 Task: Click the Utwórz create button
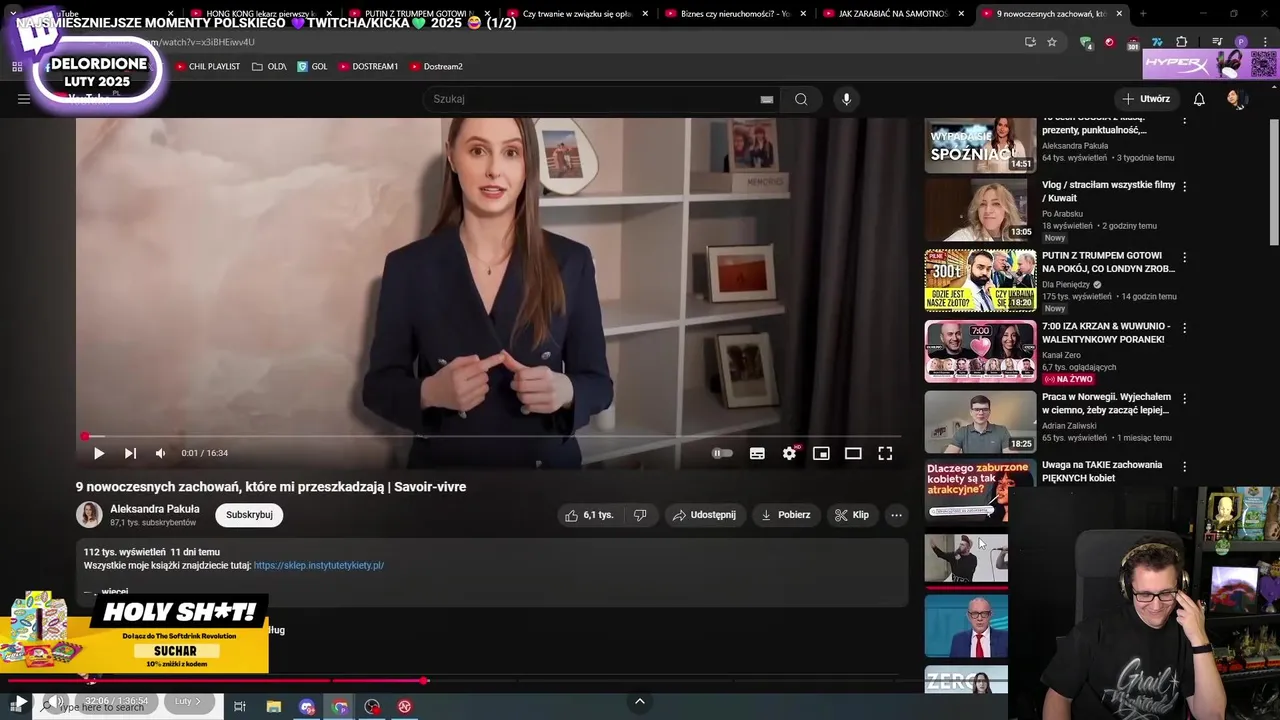coord(1146,99)
